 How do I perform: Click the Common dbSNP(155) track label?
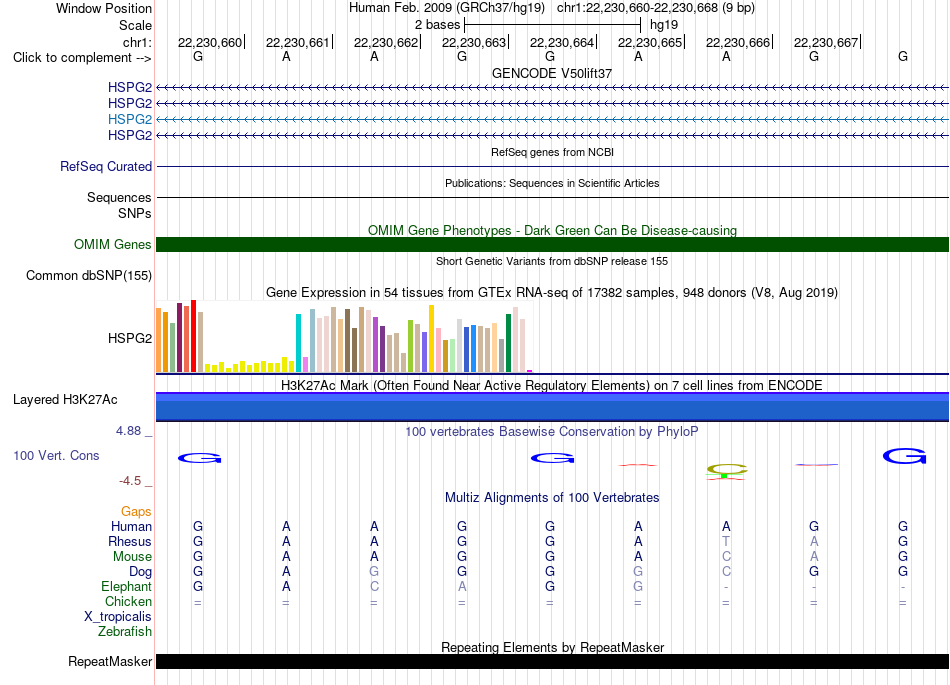click(x=88, y=276)
